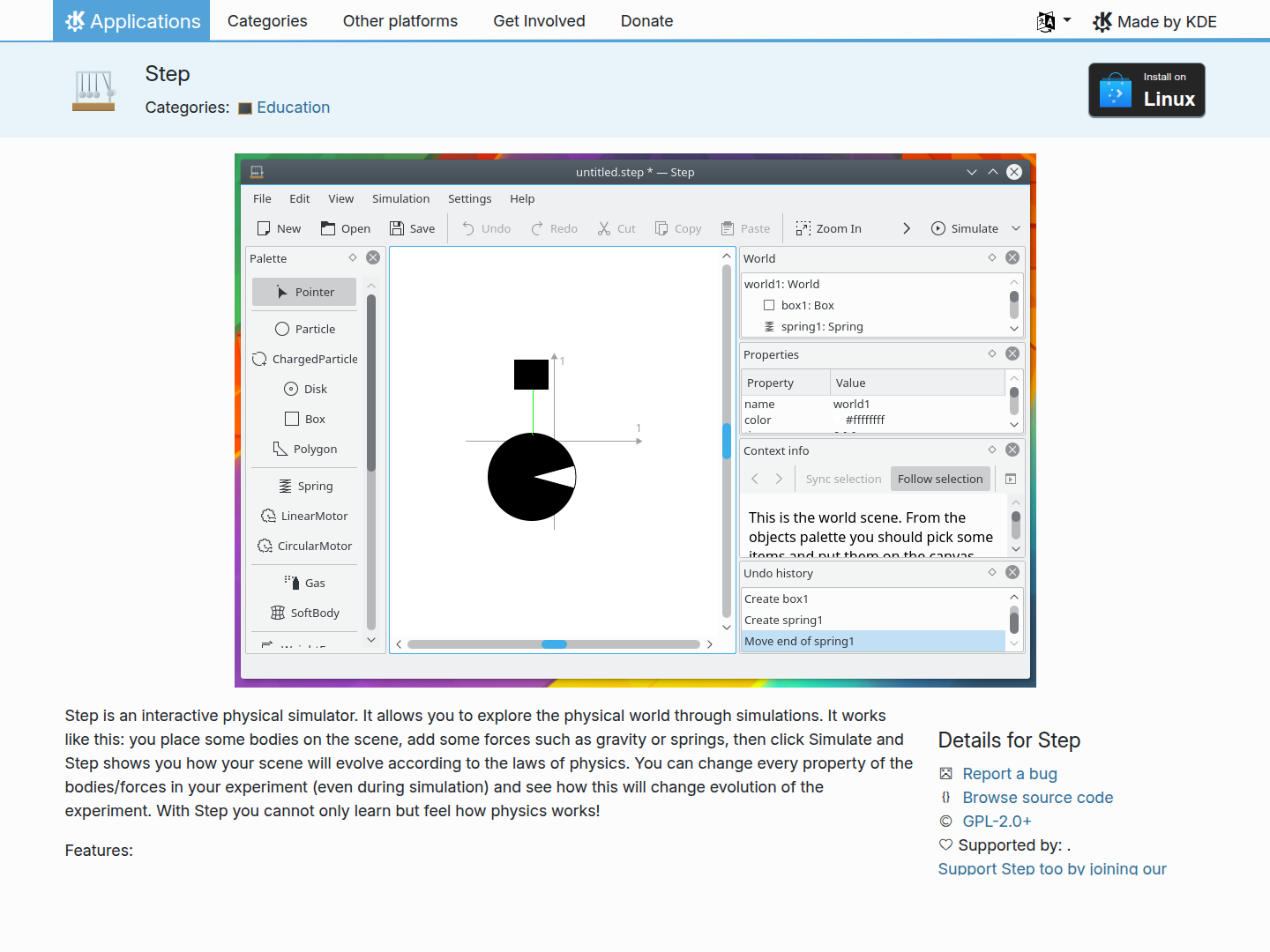Click Open in the Step toolbar
This screenshot has height=952, width=1270.
tap(345, 228)
